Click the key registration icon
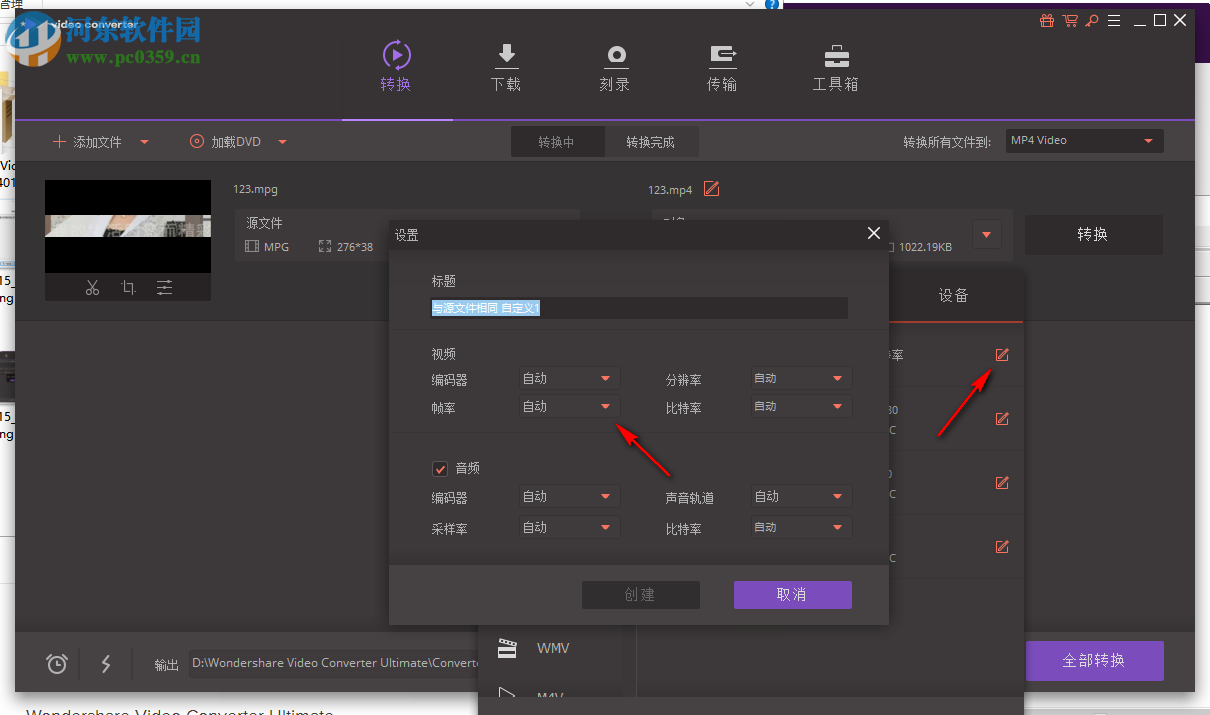1210x715 pixels. (x=1092, y=20)
